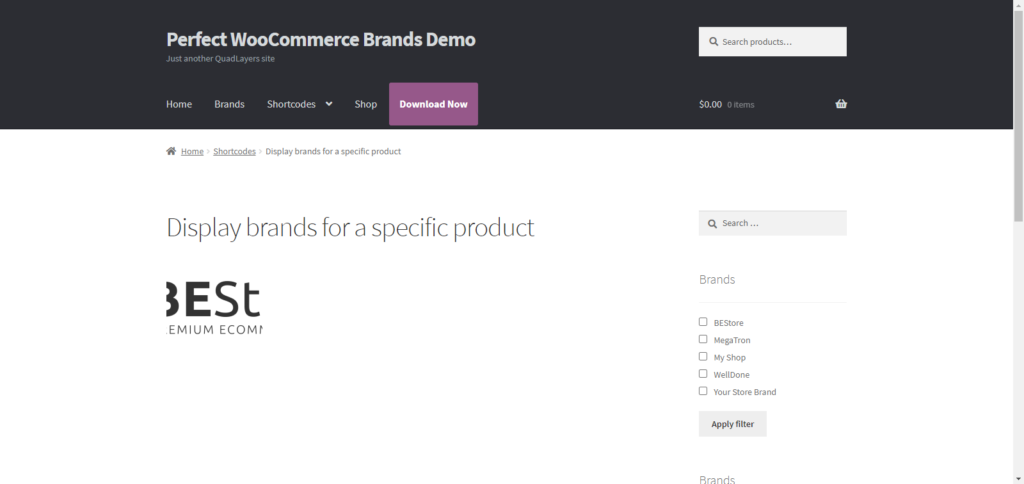Open the Home menu item
This screenshot has width=1024, height=484.
point(179,104)
